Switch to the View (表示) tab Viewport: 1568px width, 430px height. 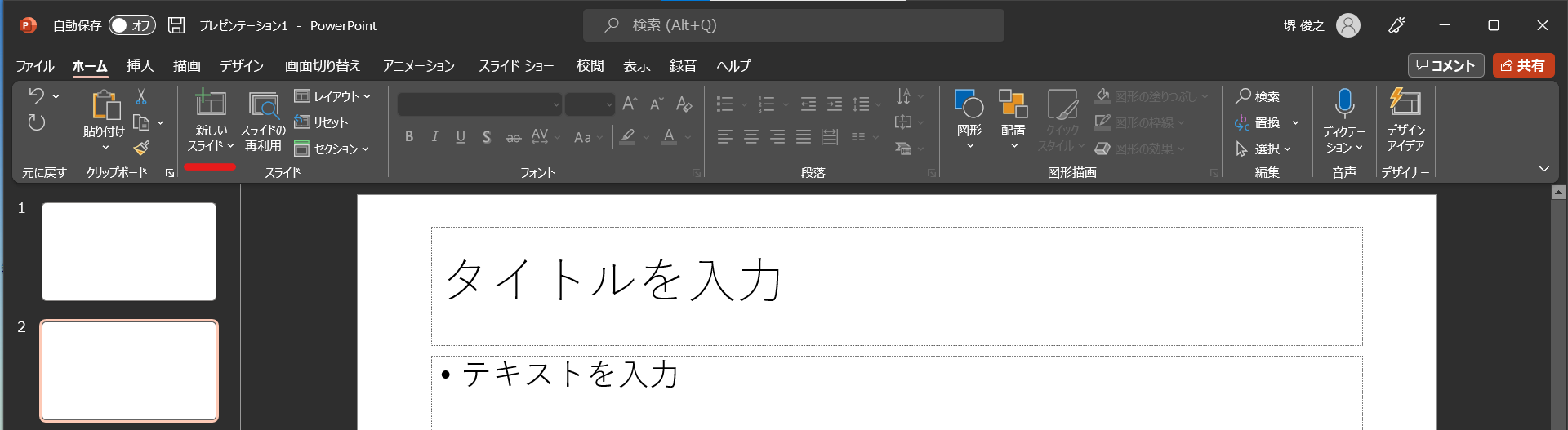pos(637,65)
